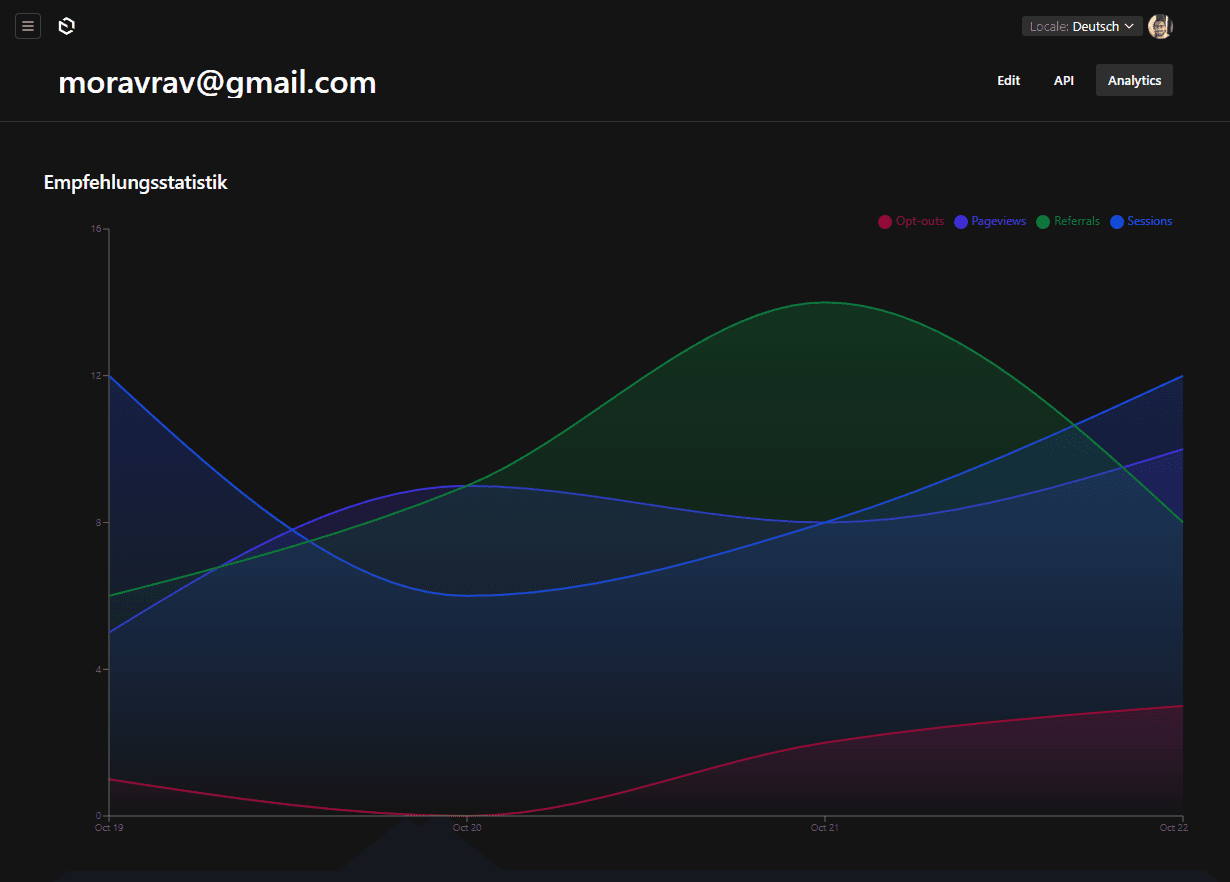Switch to the Edit tab
Screen dimensions: 1230x882
(x=1008, y=80)
